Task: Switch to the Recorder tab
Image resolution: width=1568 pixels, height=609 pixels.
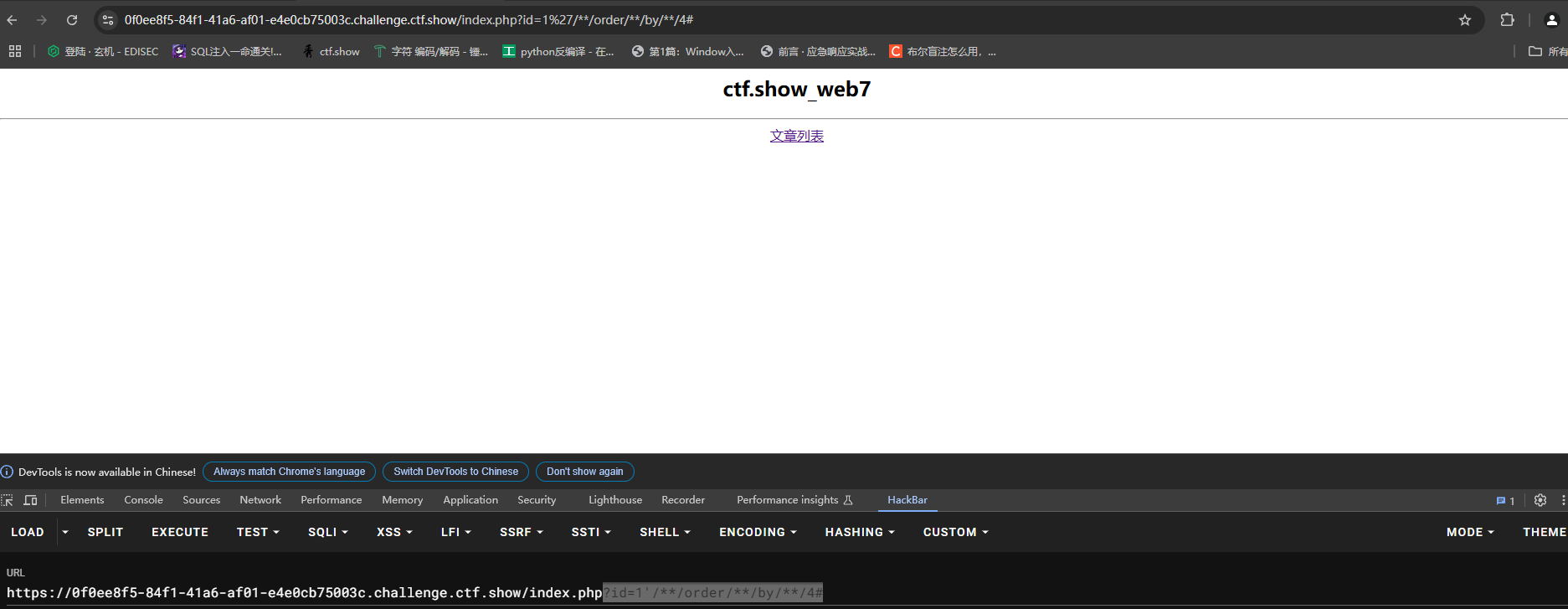Action: click(683, 500)
